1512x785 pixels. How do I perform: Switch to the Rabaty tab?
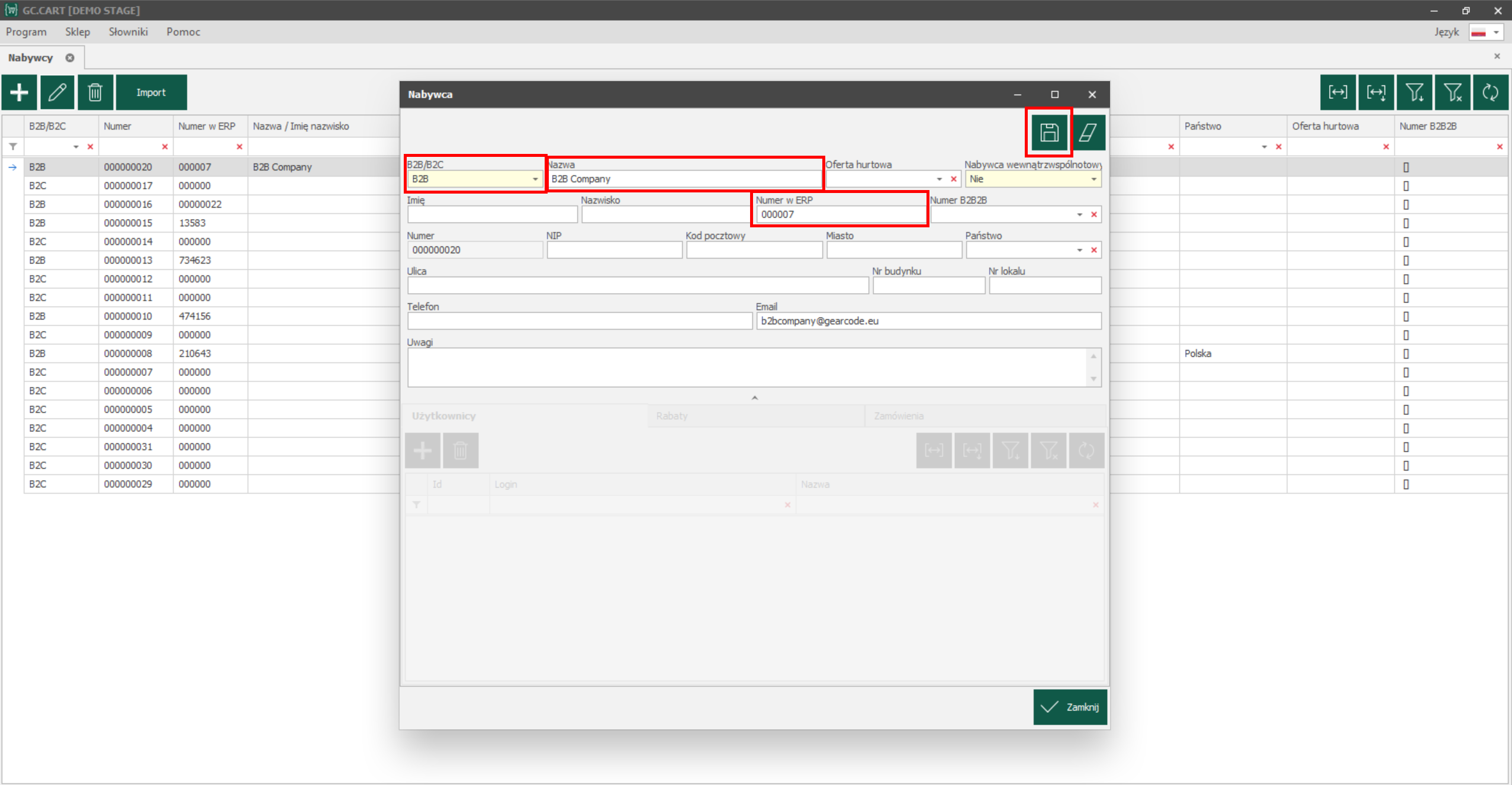[756, 416]
